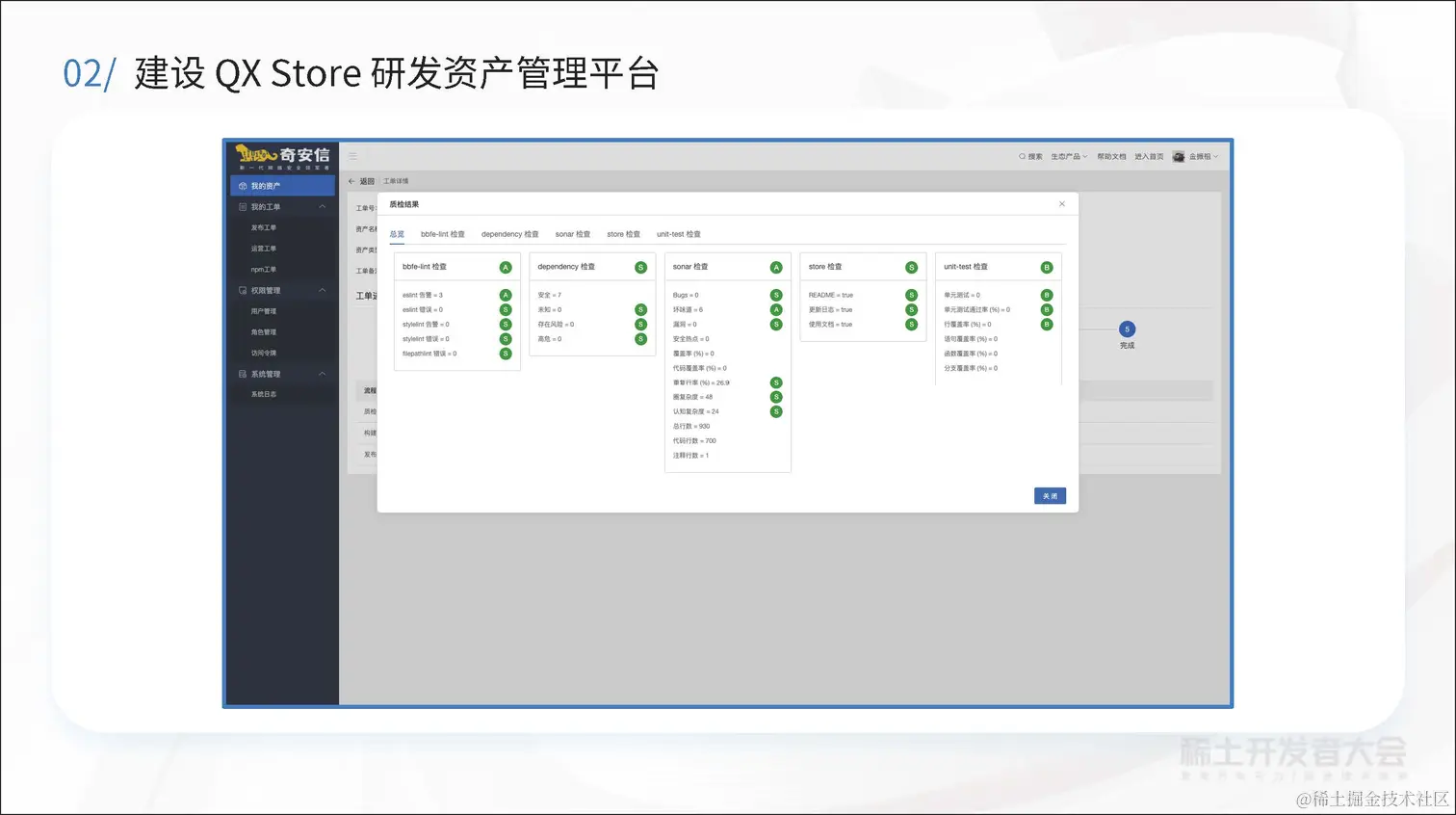Open the 帮助文档 link

(1111, 156)
